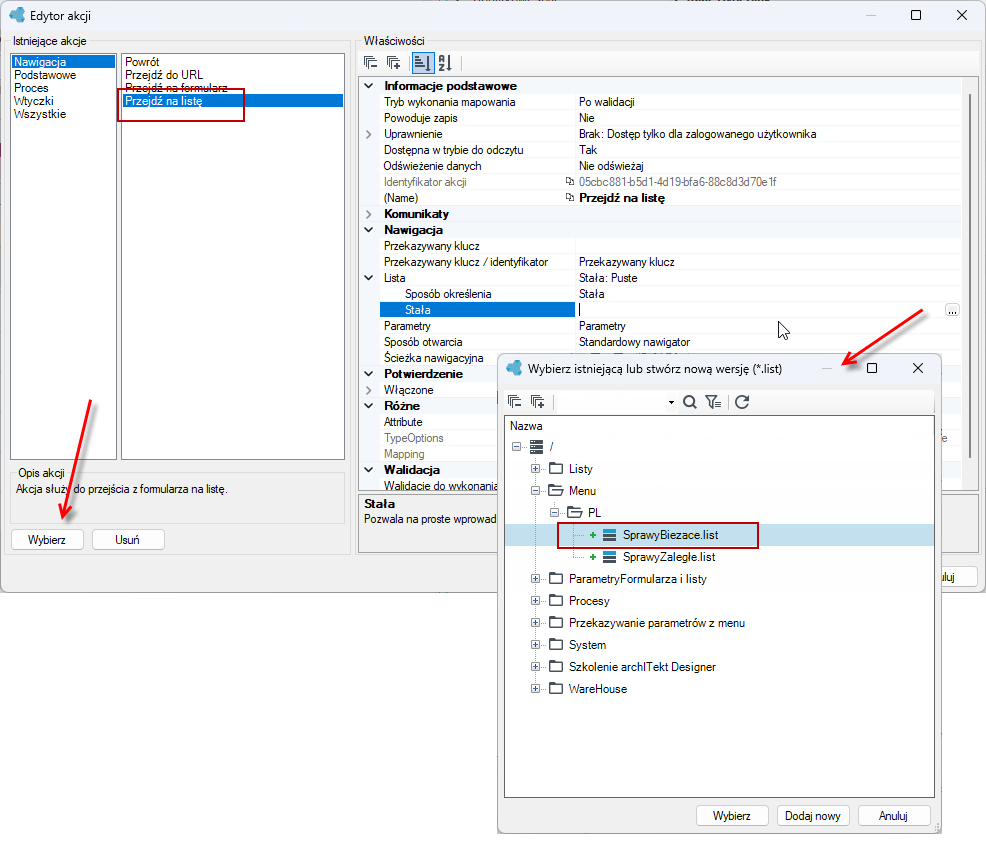The height and width of the screenshot is (842, 986).
Task: Focus the search text box in the picker toolbar
Action: pos(611,402)
